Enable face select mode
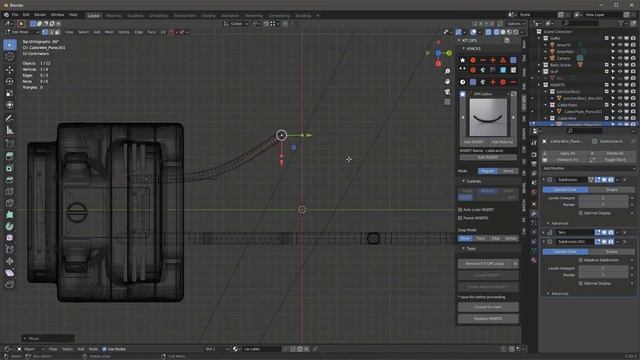The height and width of the screenshot is (360, 640). click(x=58, y=32)
